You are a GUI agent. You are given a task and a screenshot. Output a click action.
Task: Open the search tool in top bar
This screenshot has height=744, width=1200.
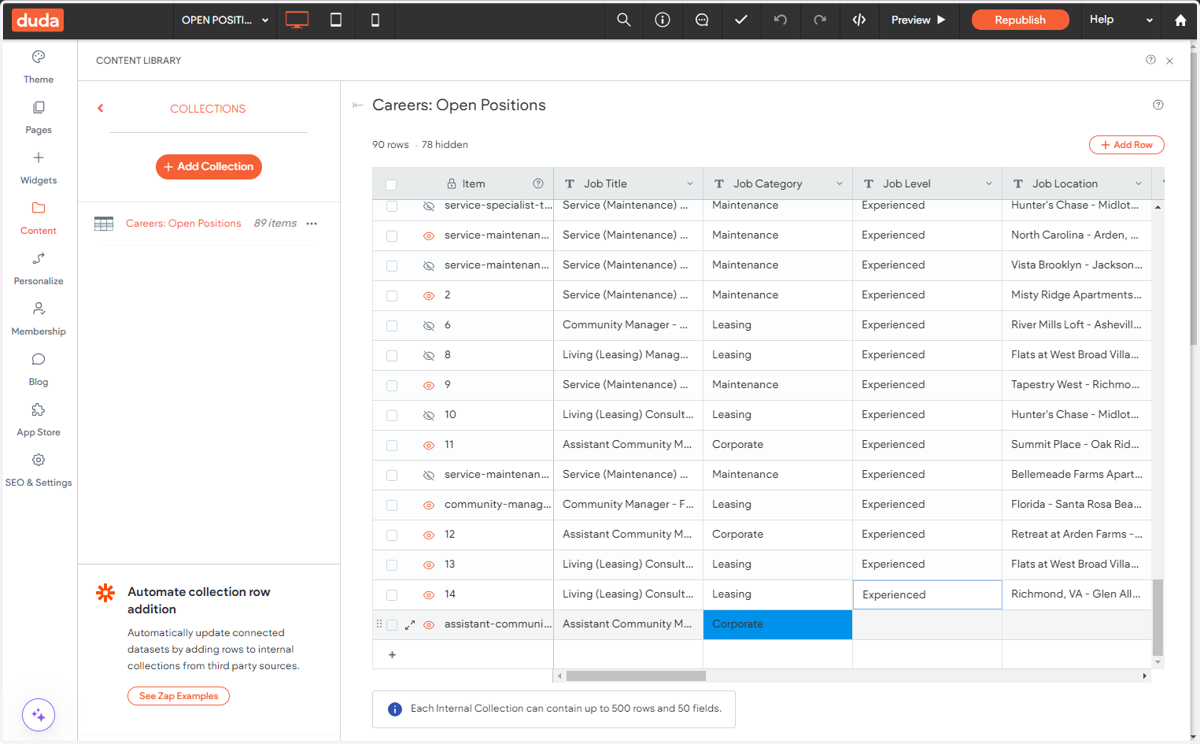623,20
